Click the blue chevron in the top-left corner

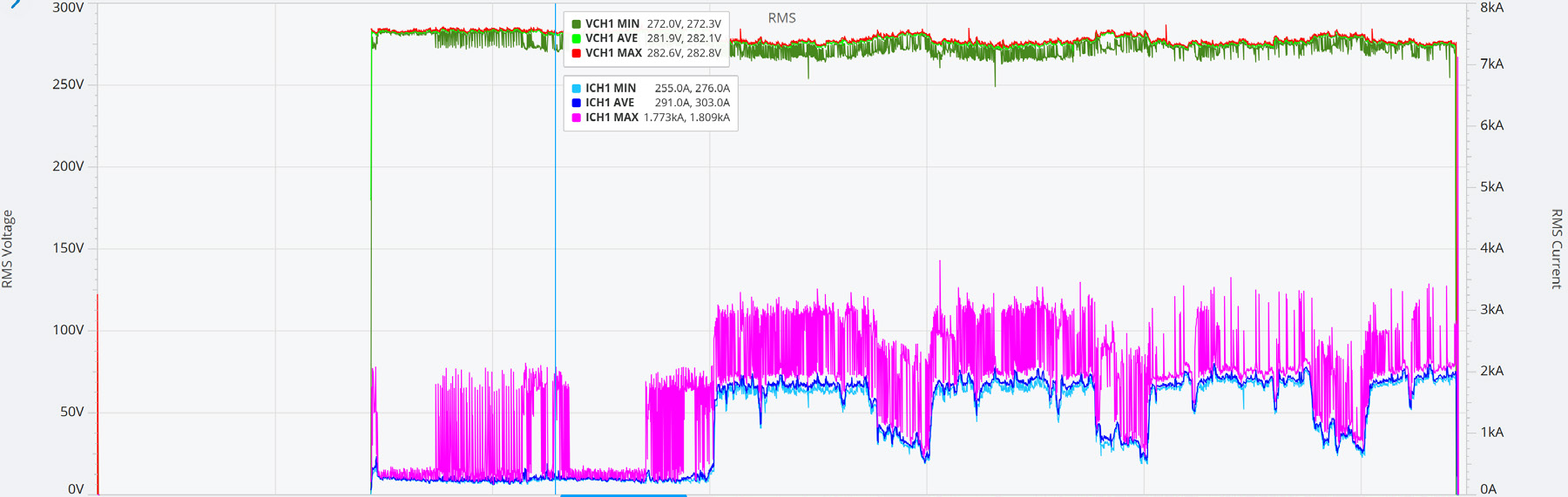[x=15, y=3]
